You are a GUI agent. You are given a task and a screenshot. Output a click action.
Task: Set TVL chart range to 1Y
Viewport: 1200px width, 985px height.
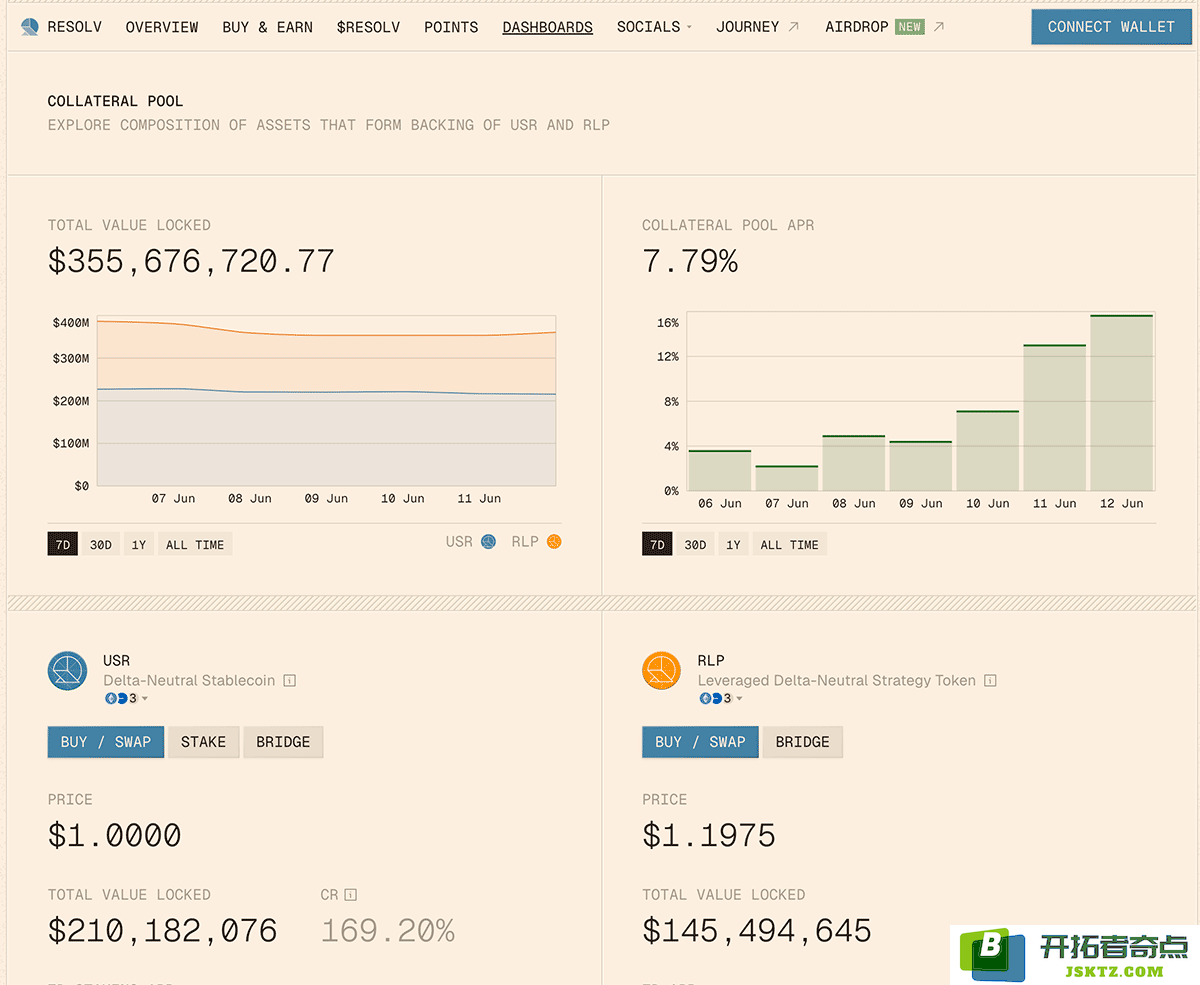point(139,545)
